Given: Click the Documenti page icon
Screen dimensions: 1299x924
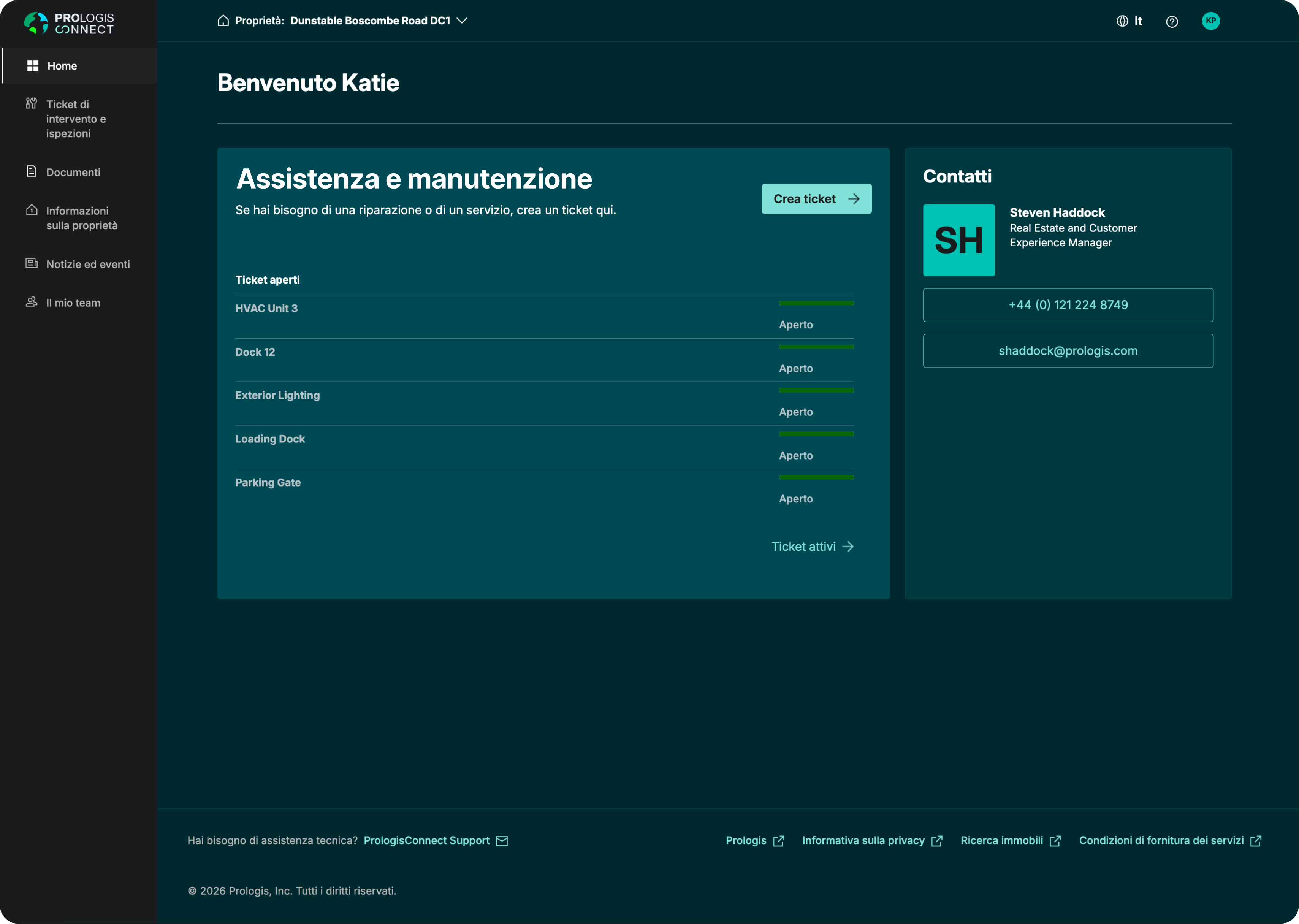Looking at the screenshot, I should tap(31, 171).
